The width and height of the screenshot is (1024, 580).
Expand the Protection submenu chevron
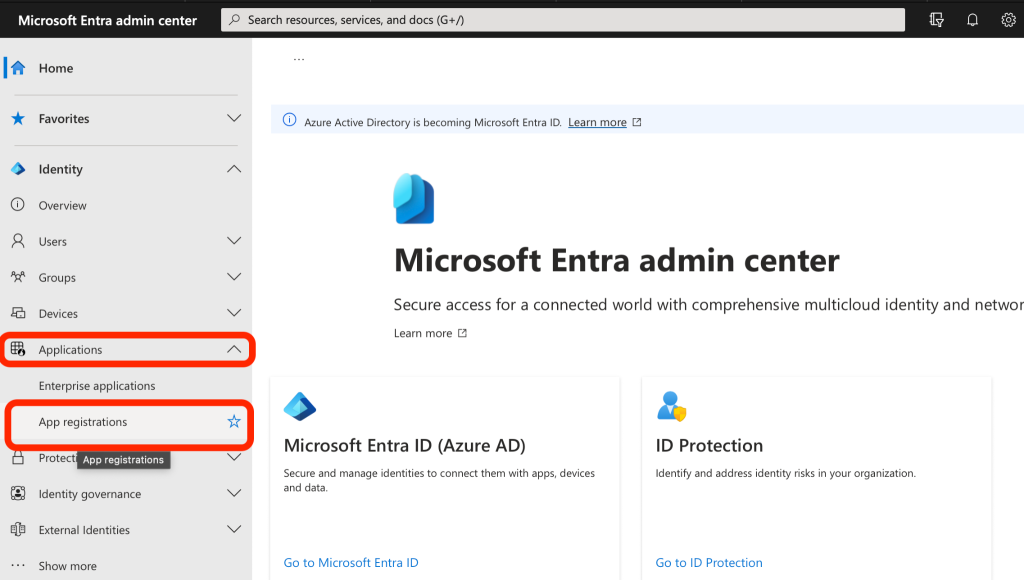(234, 458)
